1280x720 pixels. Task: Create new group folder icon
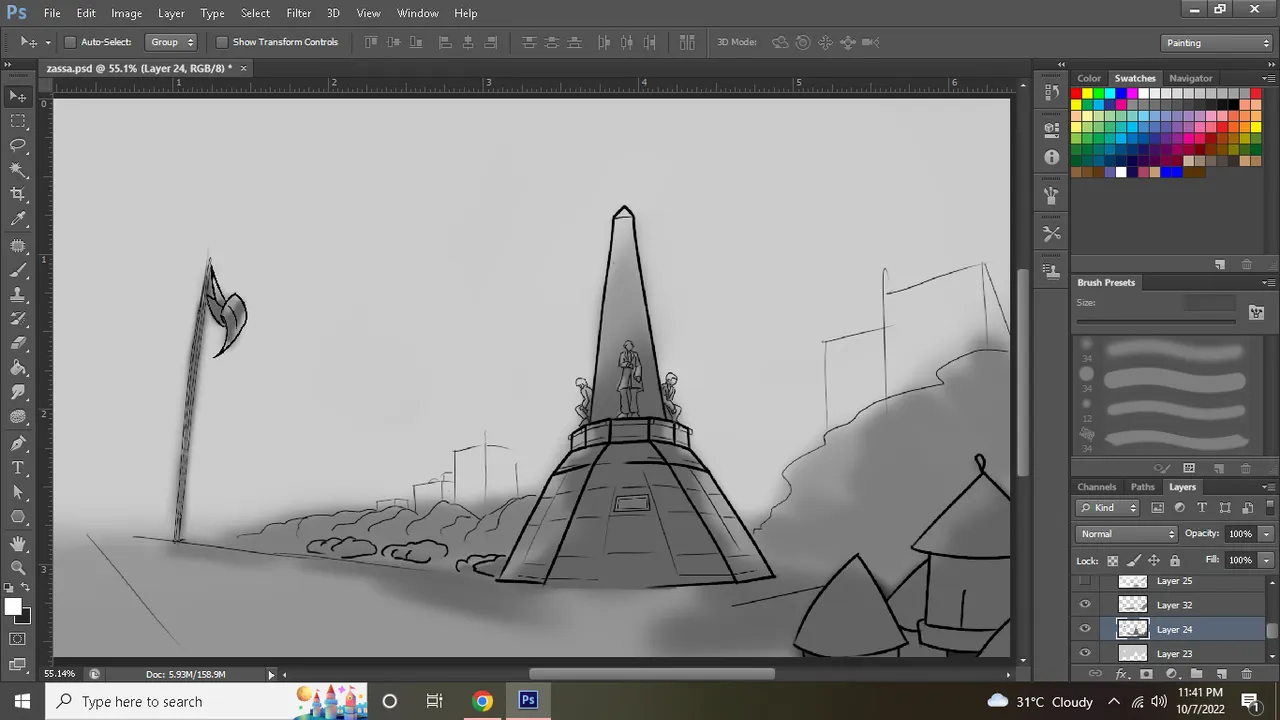point(1196,674)
